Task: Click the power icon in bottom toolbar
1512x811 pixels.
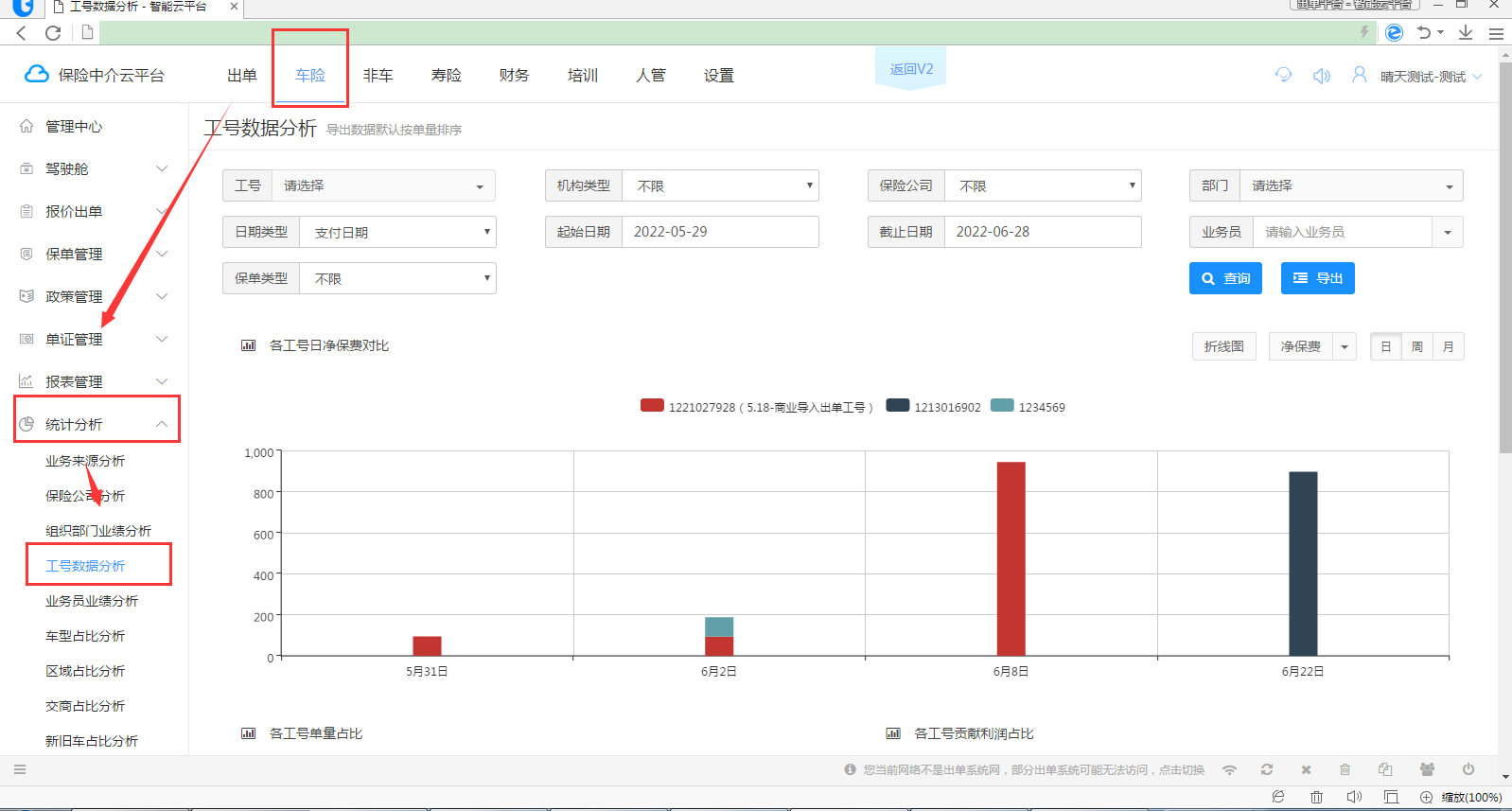Action: tap(1468, 769)
